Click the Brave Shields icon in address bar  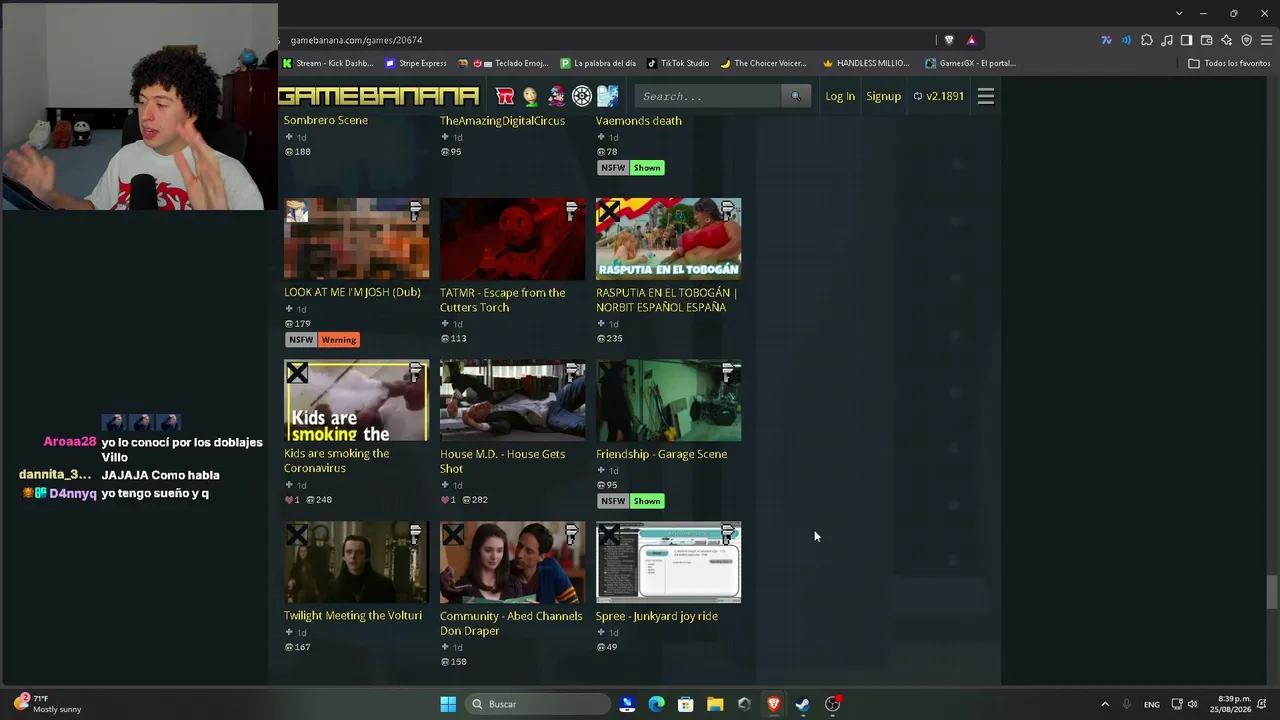point(949,40)
